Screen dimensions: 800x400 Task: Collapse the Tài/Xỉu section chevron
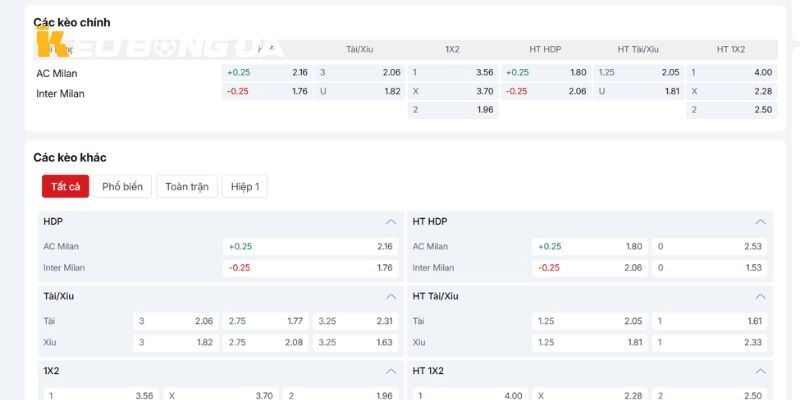[x=391, y=296]
